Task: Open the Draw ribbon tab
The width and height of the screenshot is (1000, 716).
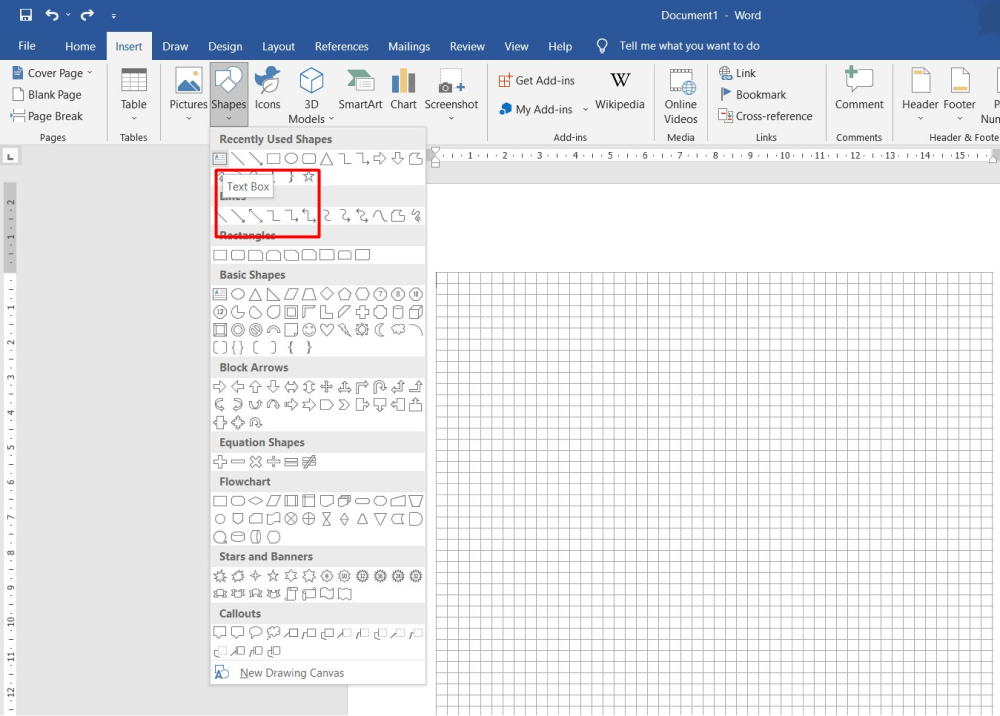Action: (175, 45)
